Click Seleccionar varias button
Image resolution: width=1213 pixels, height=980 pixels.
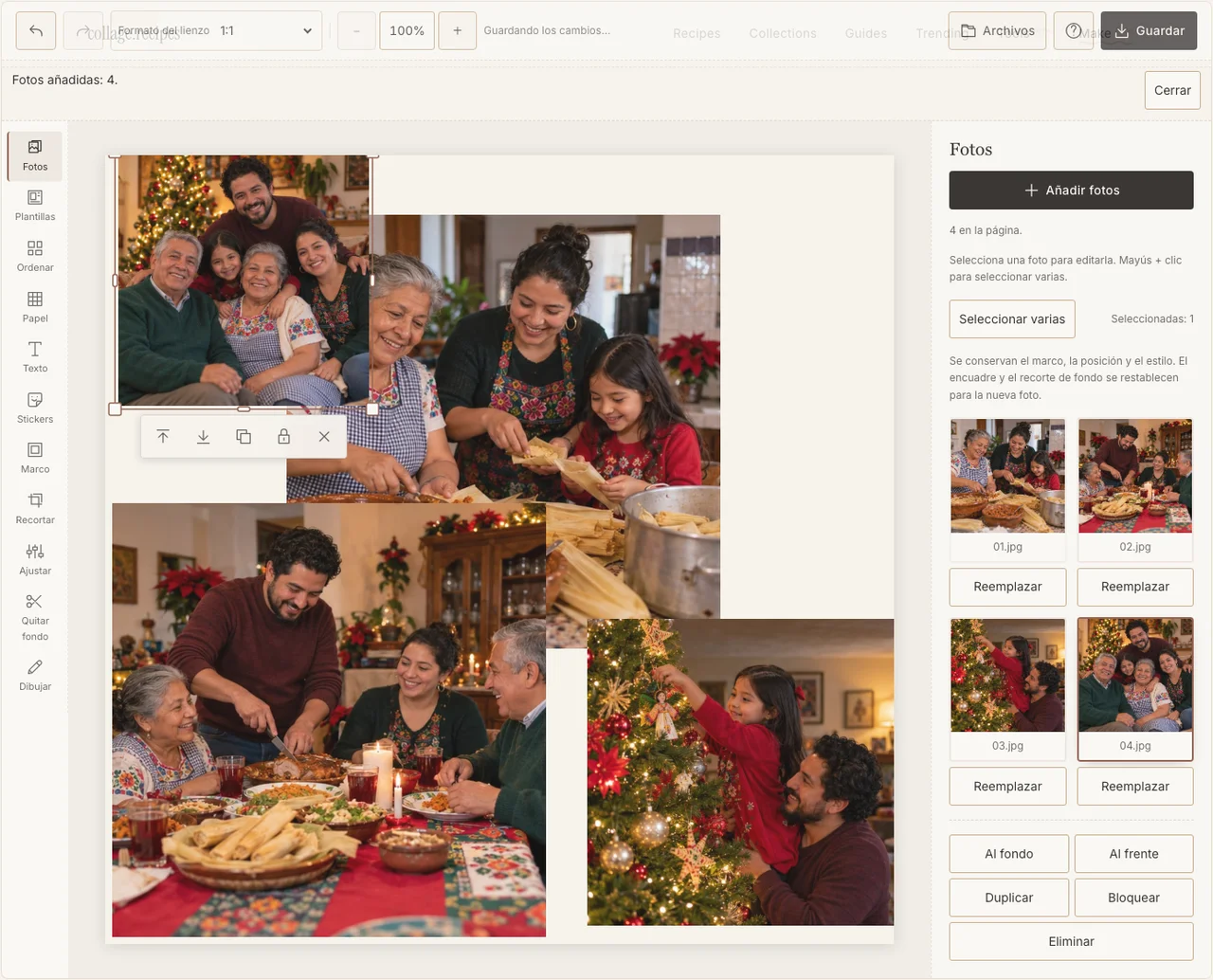1012,319
